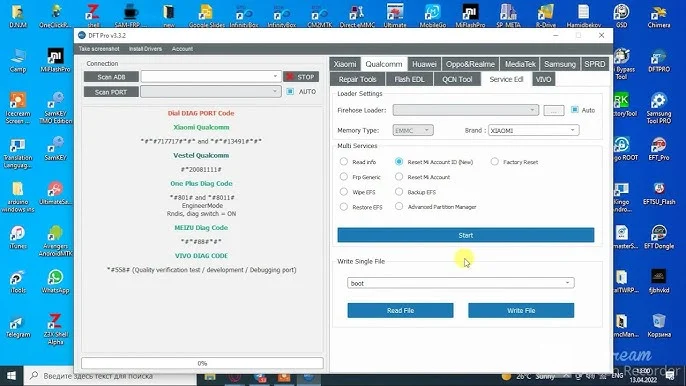Click the Scan ADB button
The image size is (686, 386).
(x=111, y=77)
